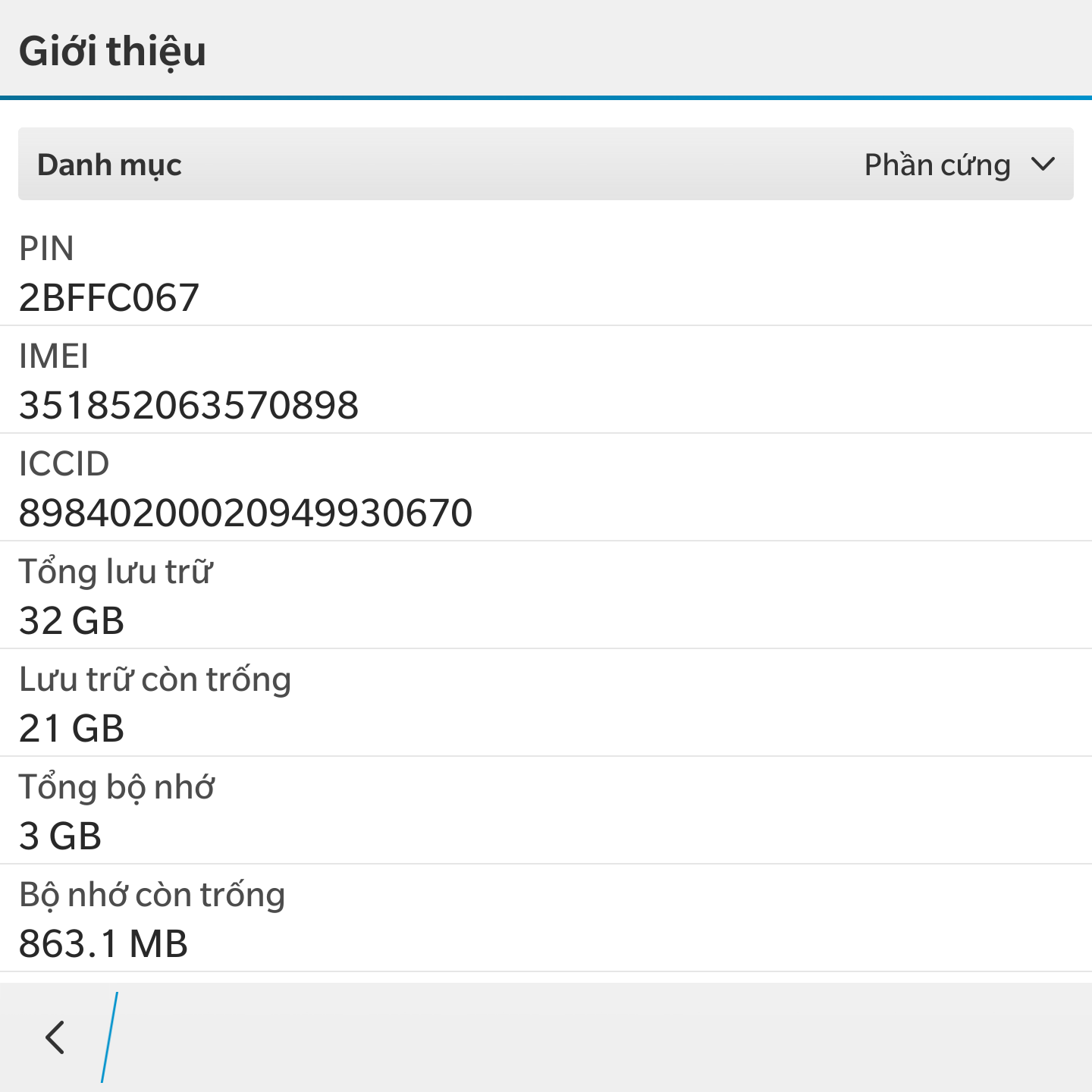Tap the Tổng bộ nhớ label
The height and width of the screenshot is (1092, 1092).
point(117,787)
